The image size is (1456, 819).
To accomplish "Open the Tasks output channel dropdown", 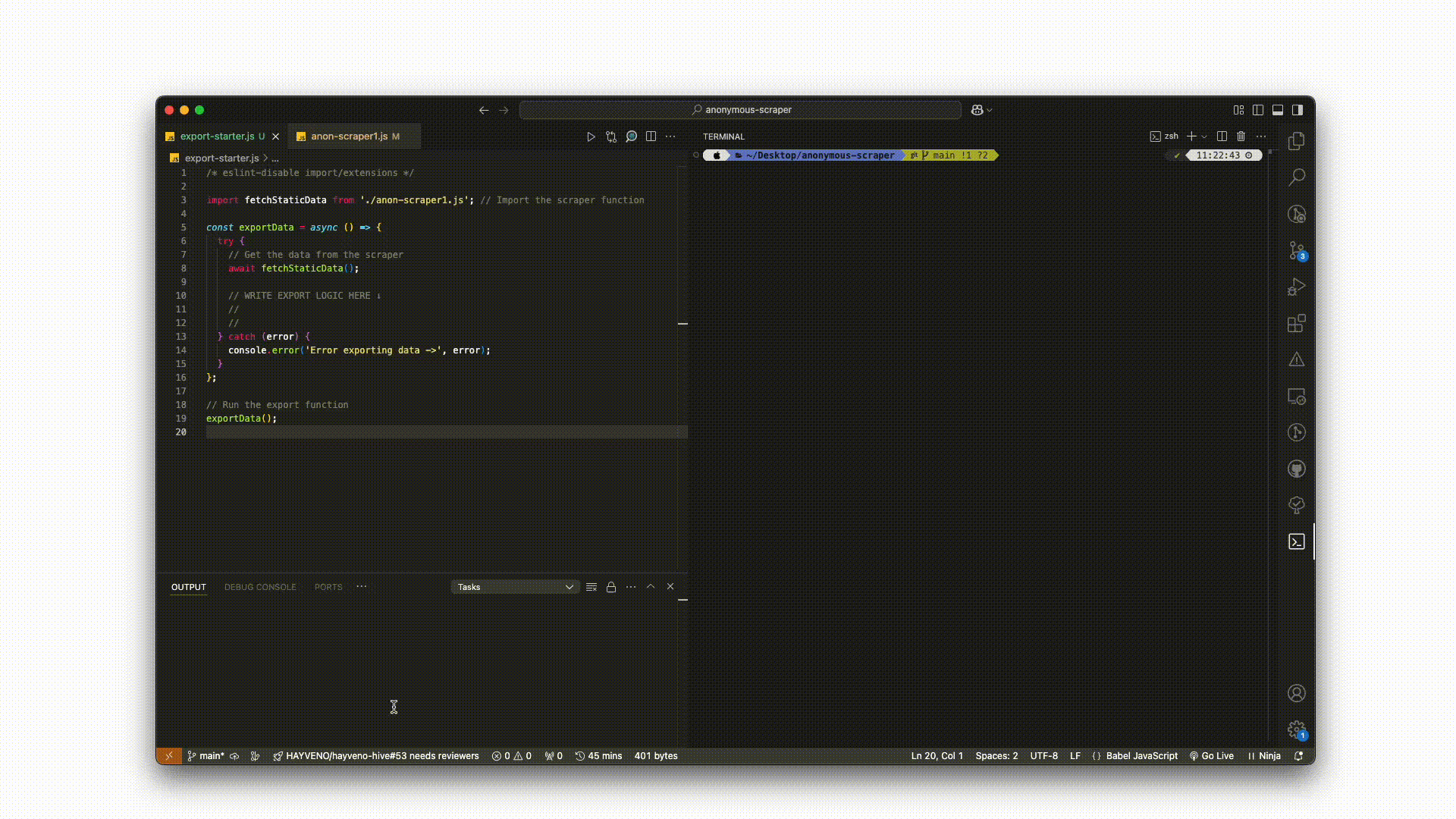I will pos(515,587).
